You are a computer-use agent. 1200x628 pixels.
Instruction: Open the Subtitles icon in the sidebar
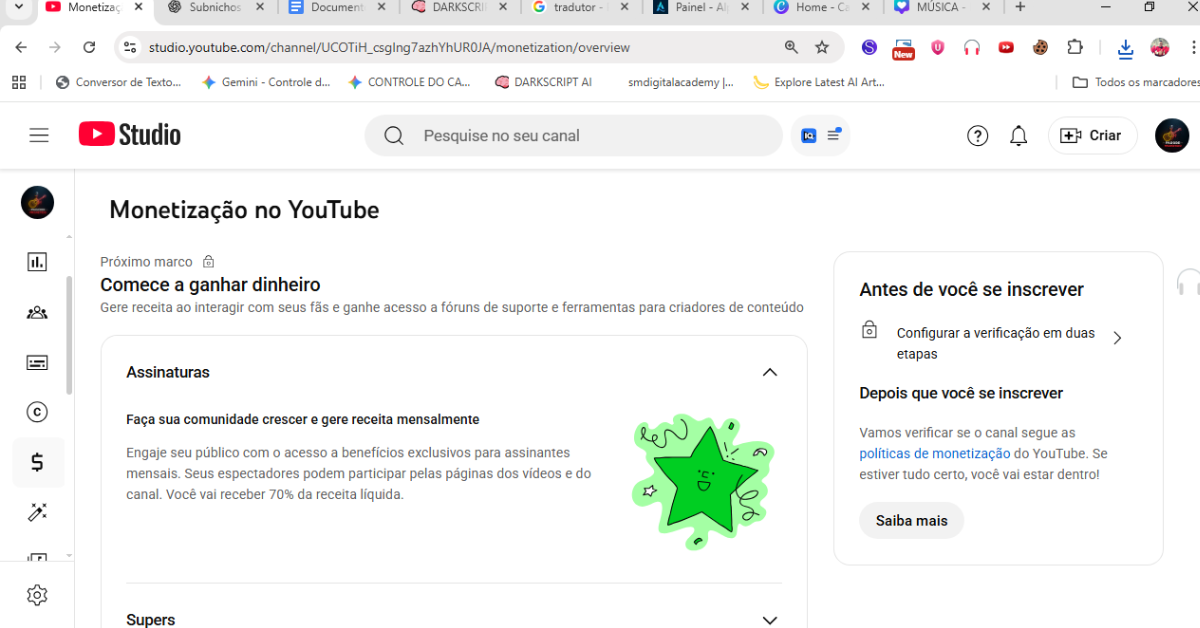tap(37, 362)
